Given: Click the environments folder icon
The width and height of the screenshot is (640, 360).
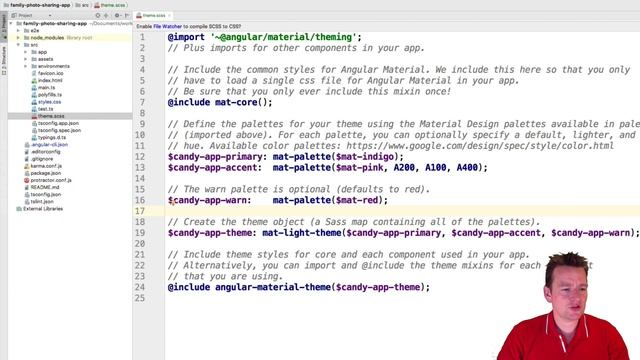Looking at the screenshot, I should (x=34, y=66).
